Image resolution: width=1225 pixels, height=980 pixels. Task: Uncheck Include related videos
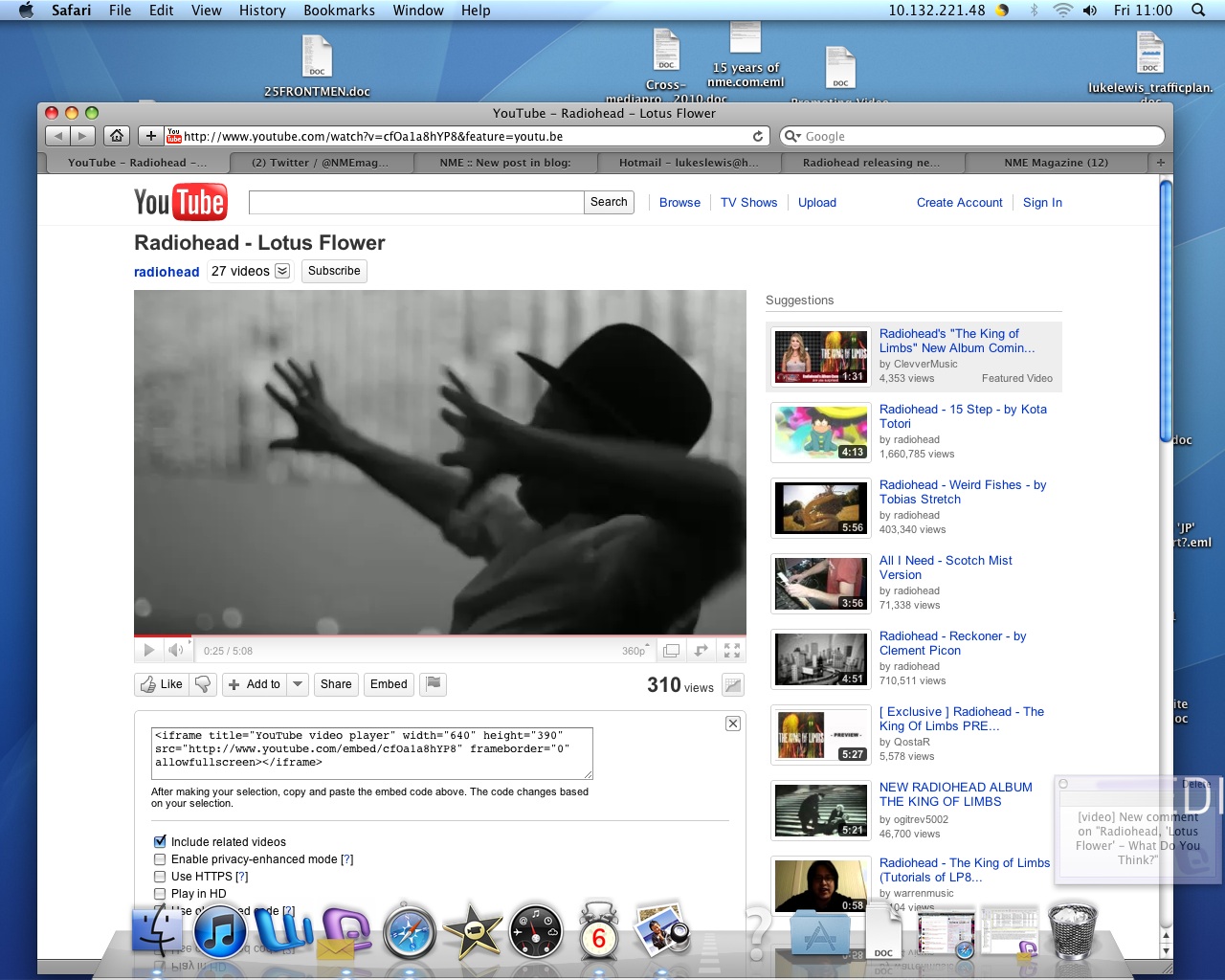[x=160, y=842]
